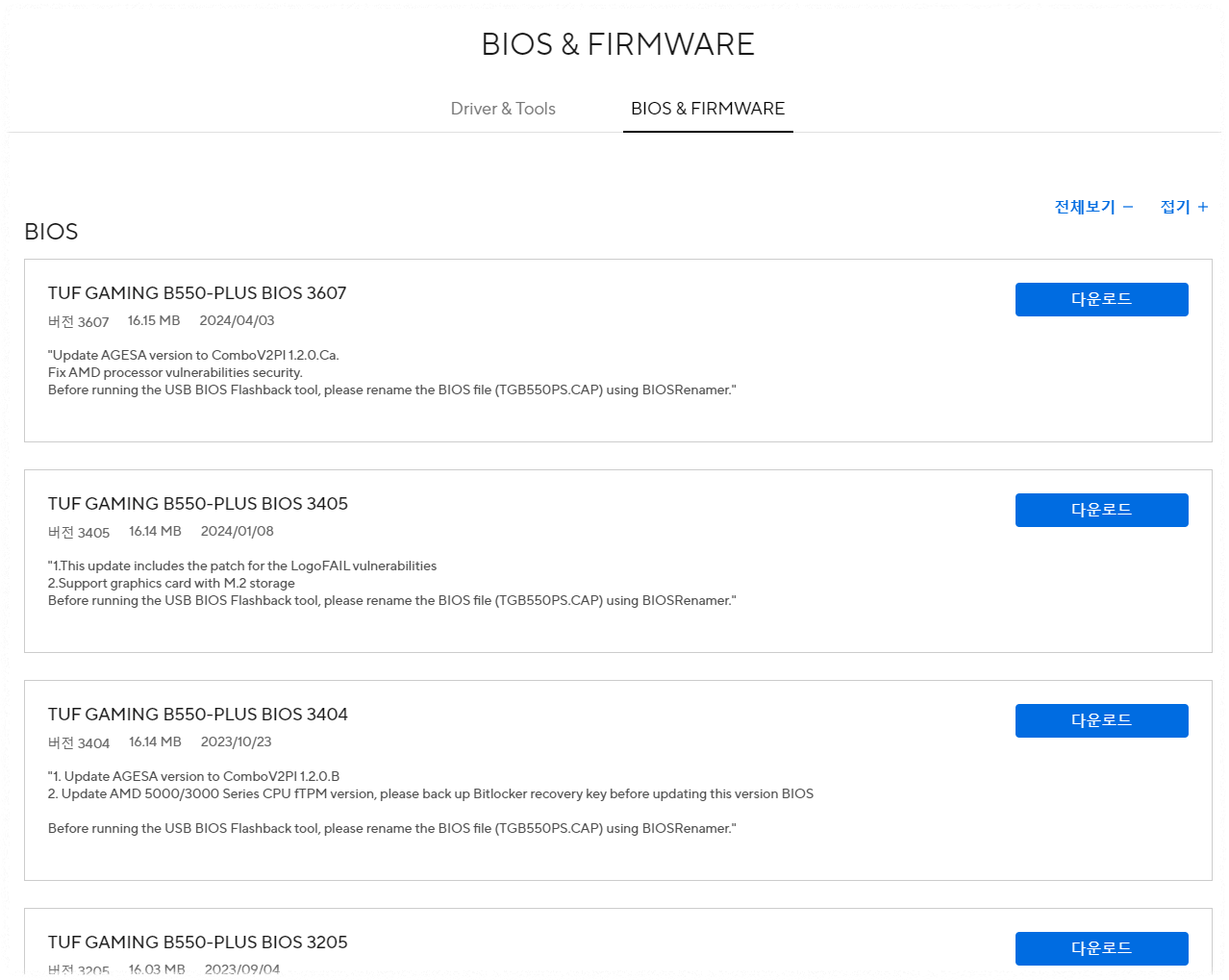Click 'Fix AMD processor vulnerabilities security' line
This screenshot has width=1229, height=980.
pos(175,372)
